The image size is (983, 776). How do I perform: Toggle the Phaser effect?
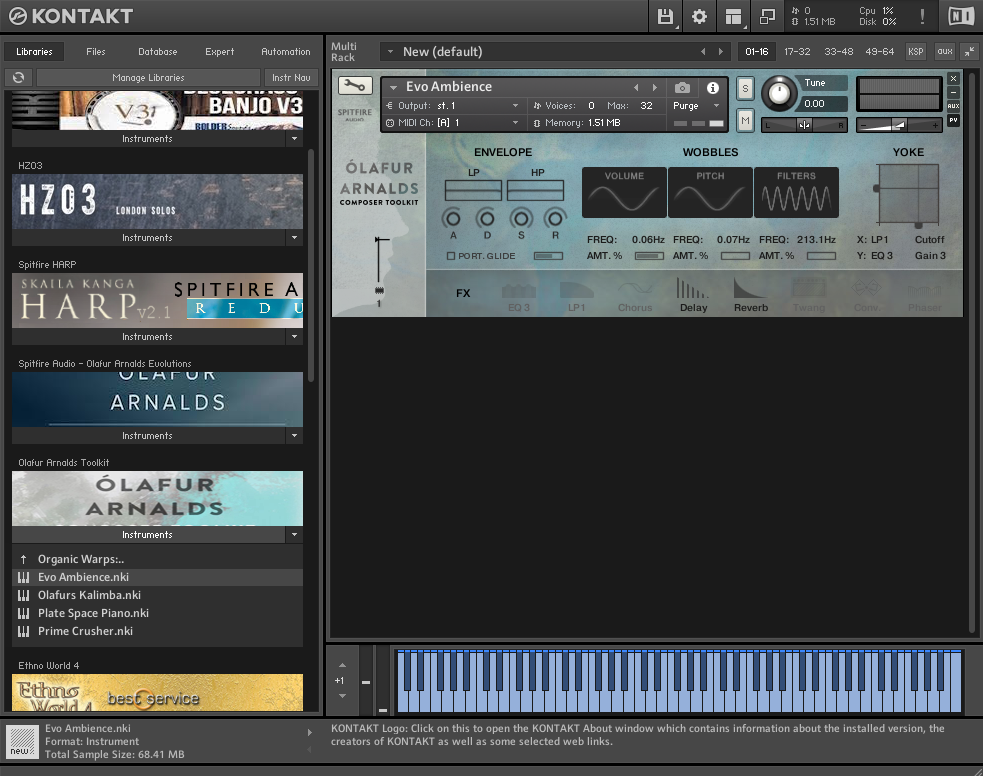coord(925,295)
